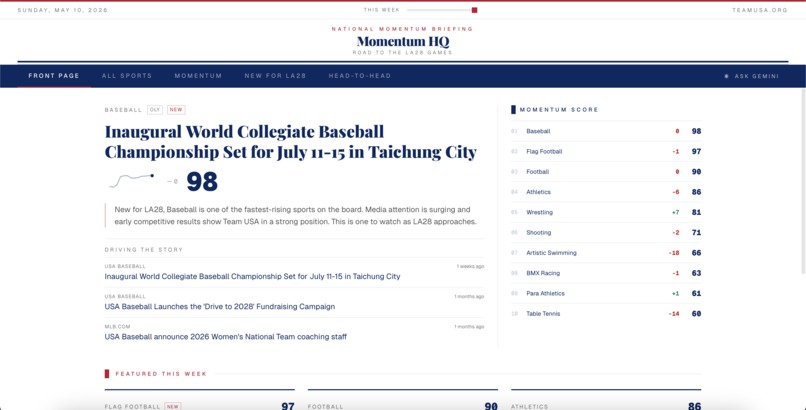Select Artistic Swimming in Momentum Score
The image size is (806, 410).
(606, 253)
